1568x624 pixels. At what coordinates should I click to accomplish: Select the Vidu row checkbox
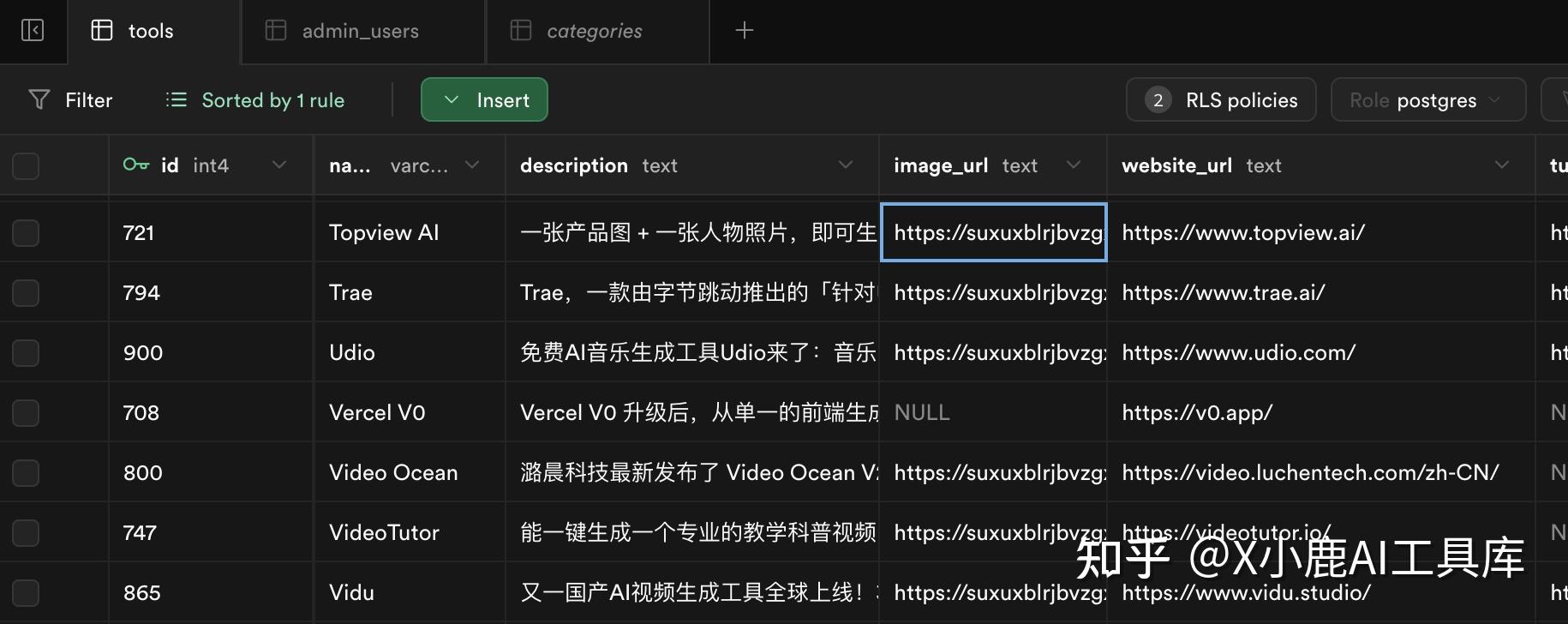click(26, 592)
